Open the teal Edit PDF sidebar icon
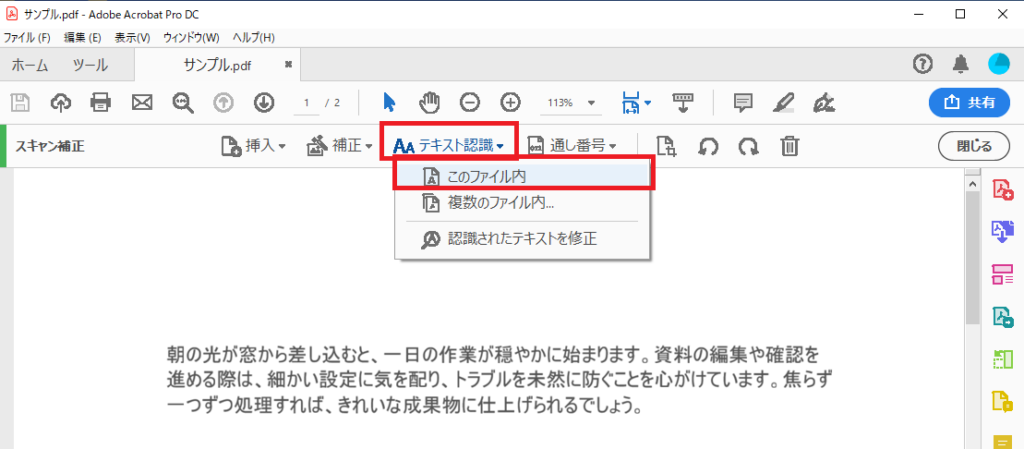The height and width of the screenshot is (449, 1024). [1002, 317]
